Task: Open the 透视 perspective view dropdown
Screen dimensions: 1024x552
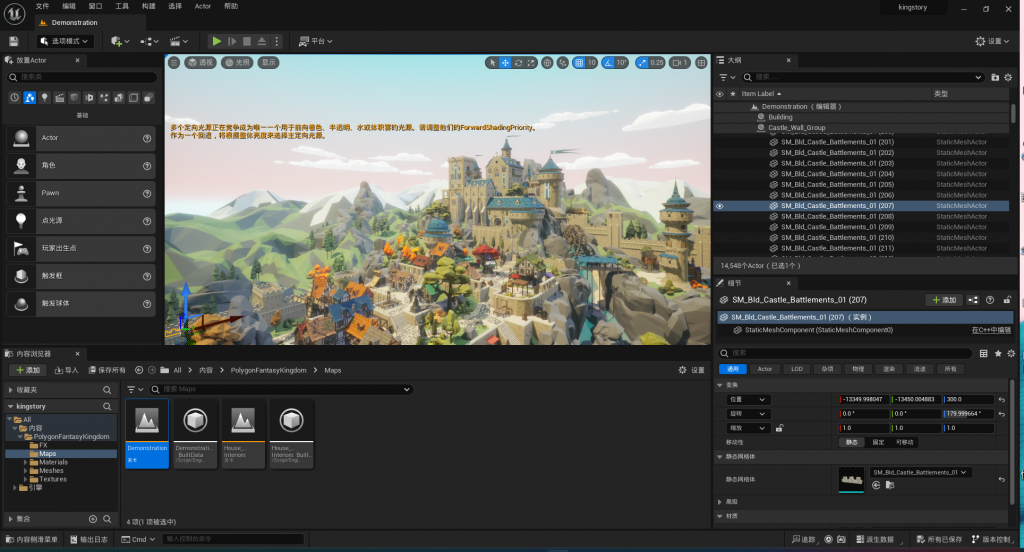Action: (200, 63)
